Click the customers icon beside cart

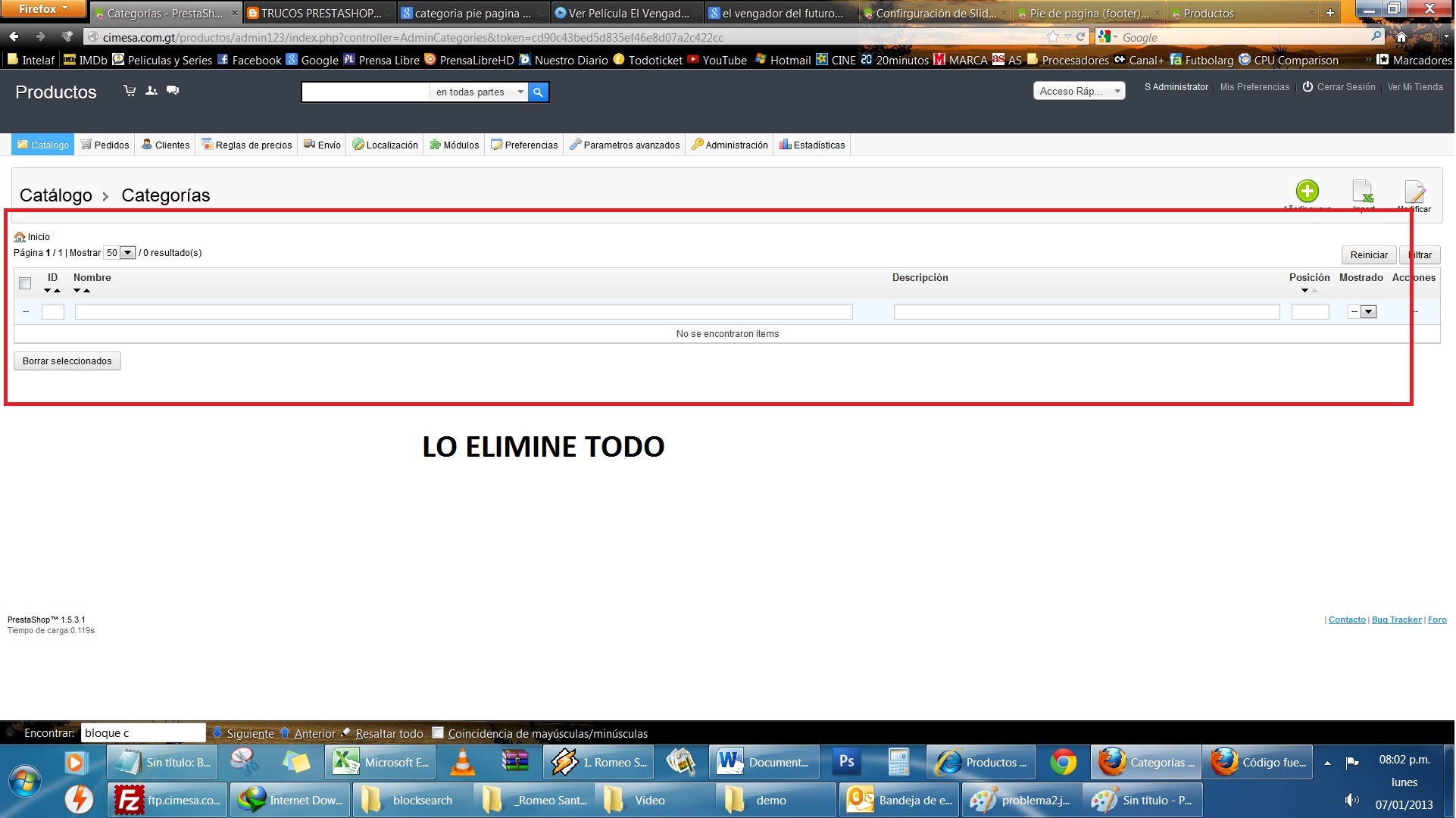(x=152, y=91)
